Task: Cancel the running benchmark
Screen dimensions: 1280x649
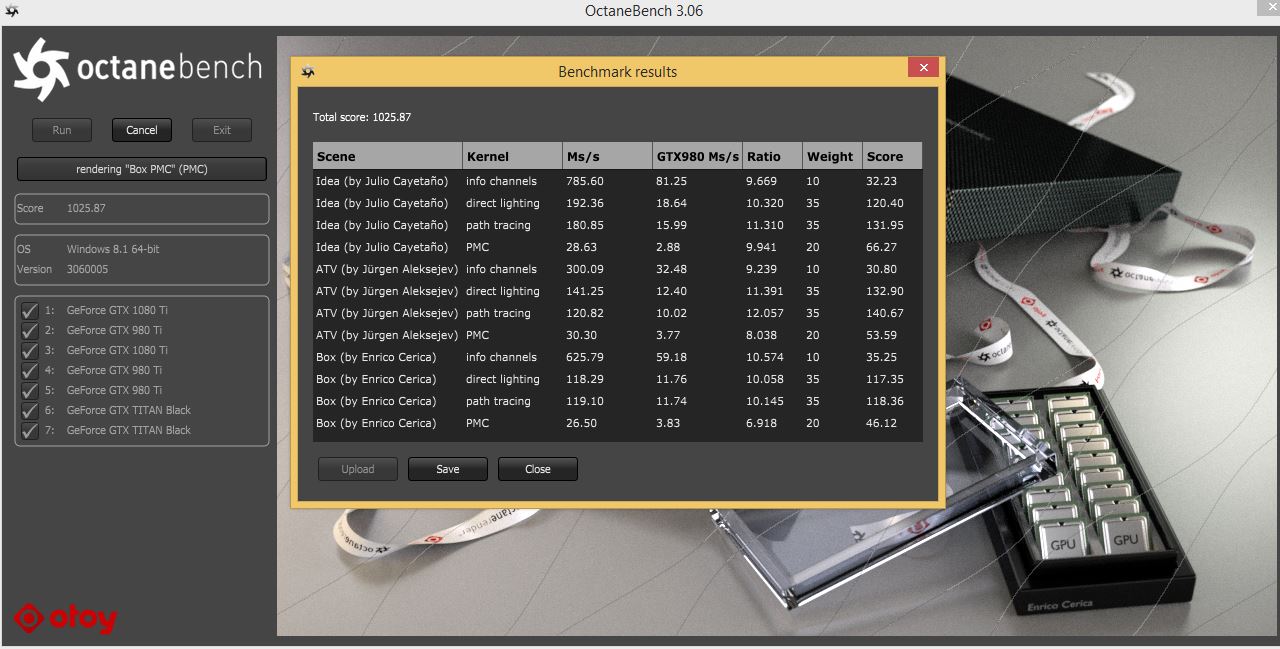Action: pos(142,130)
